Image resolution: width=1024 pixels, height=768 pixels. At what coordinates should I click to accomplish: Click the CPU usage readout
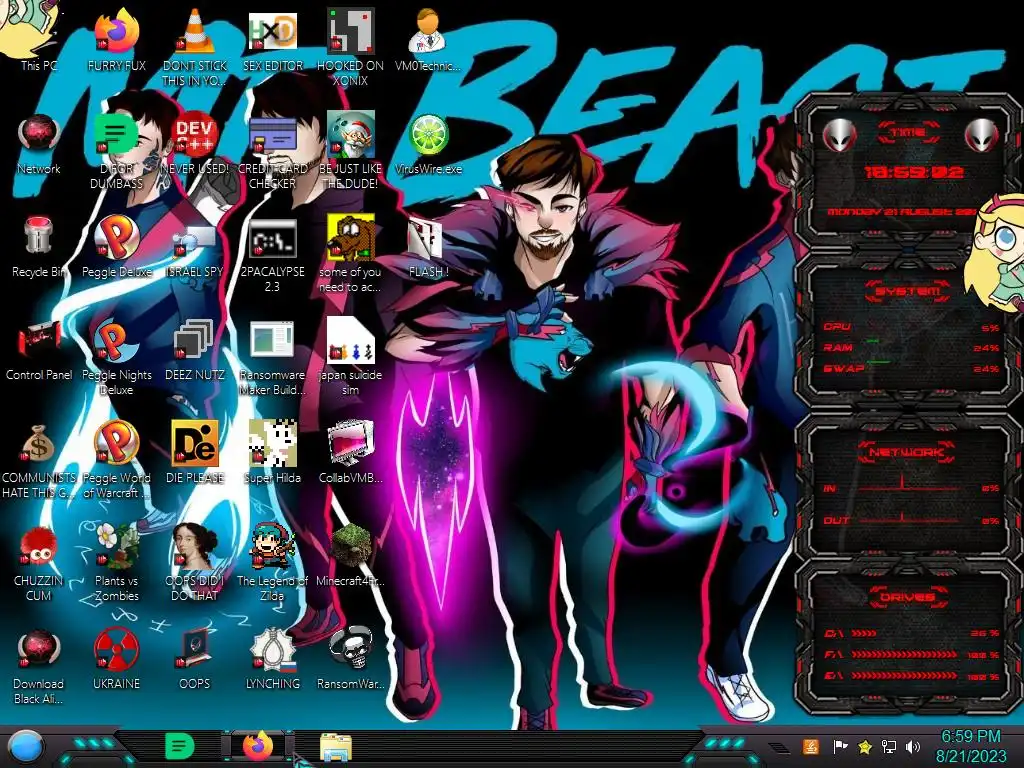[912, 327]
